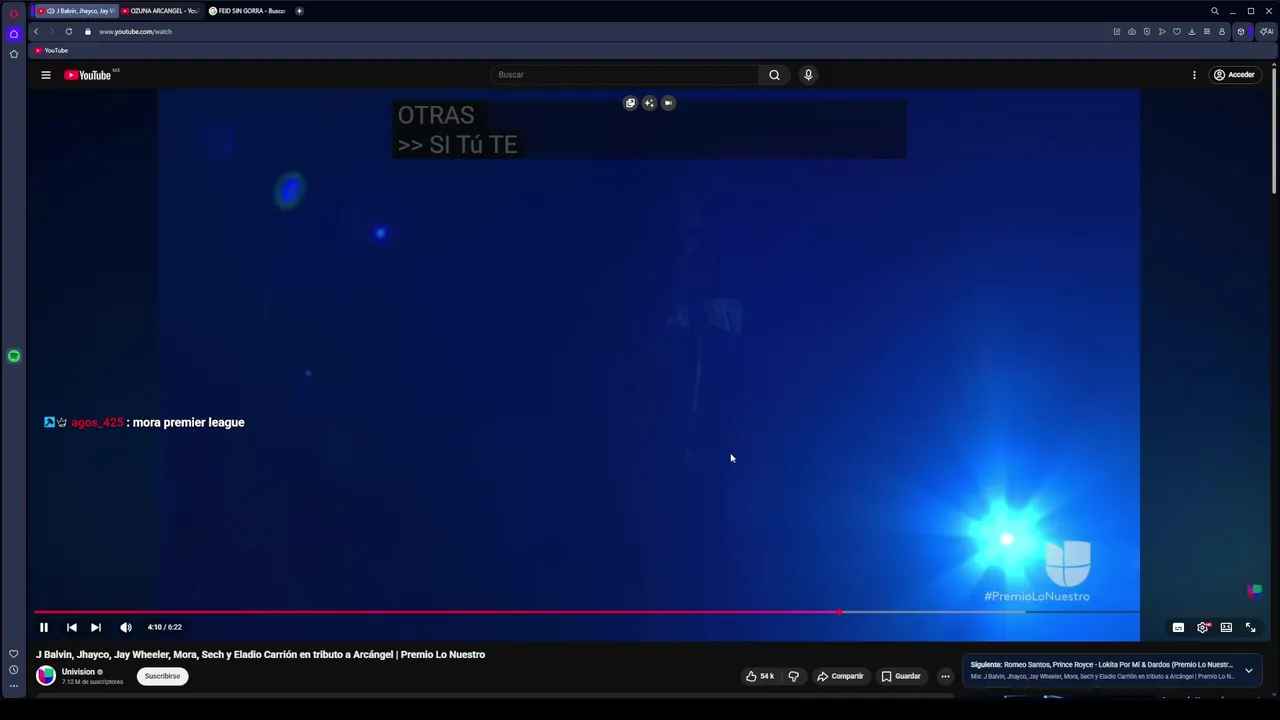Click the camera overlay icon on video
The width and height of the screenshot is (1280, 720).
(x=668, y=103)
